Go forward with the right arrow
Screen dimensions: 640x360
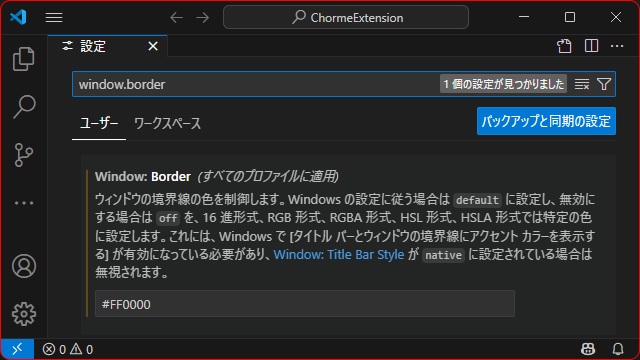[202, 18]
